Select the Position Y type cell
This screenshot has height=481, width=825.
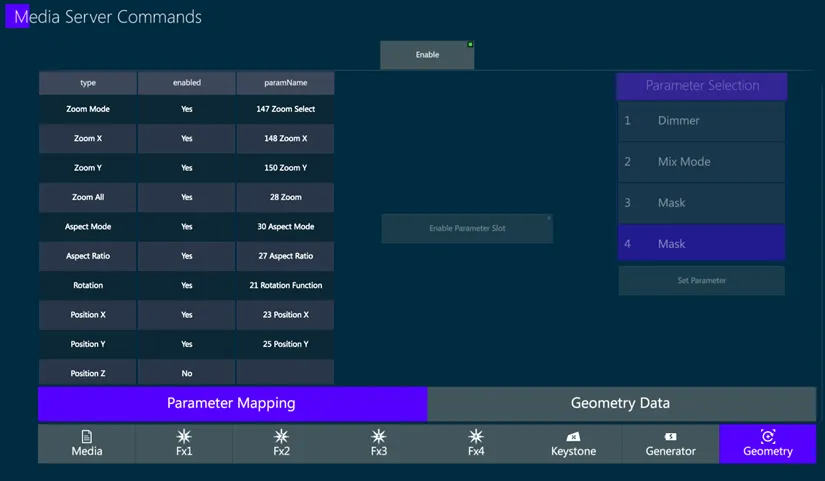click(88, 344)
